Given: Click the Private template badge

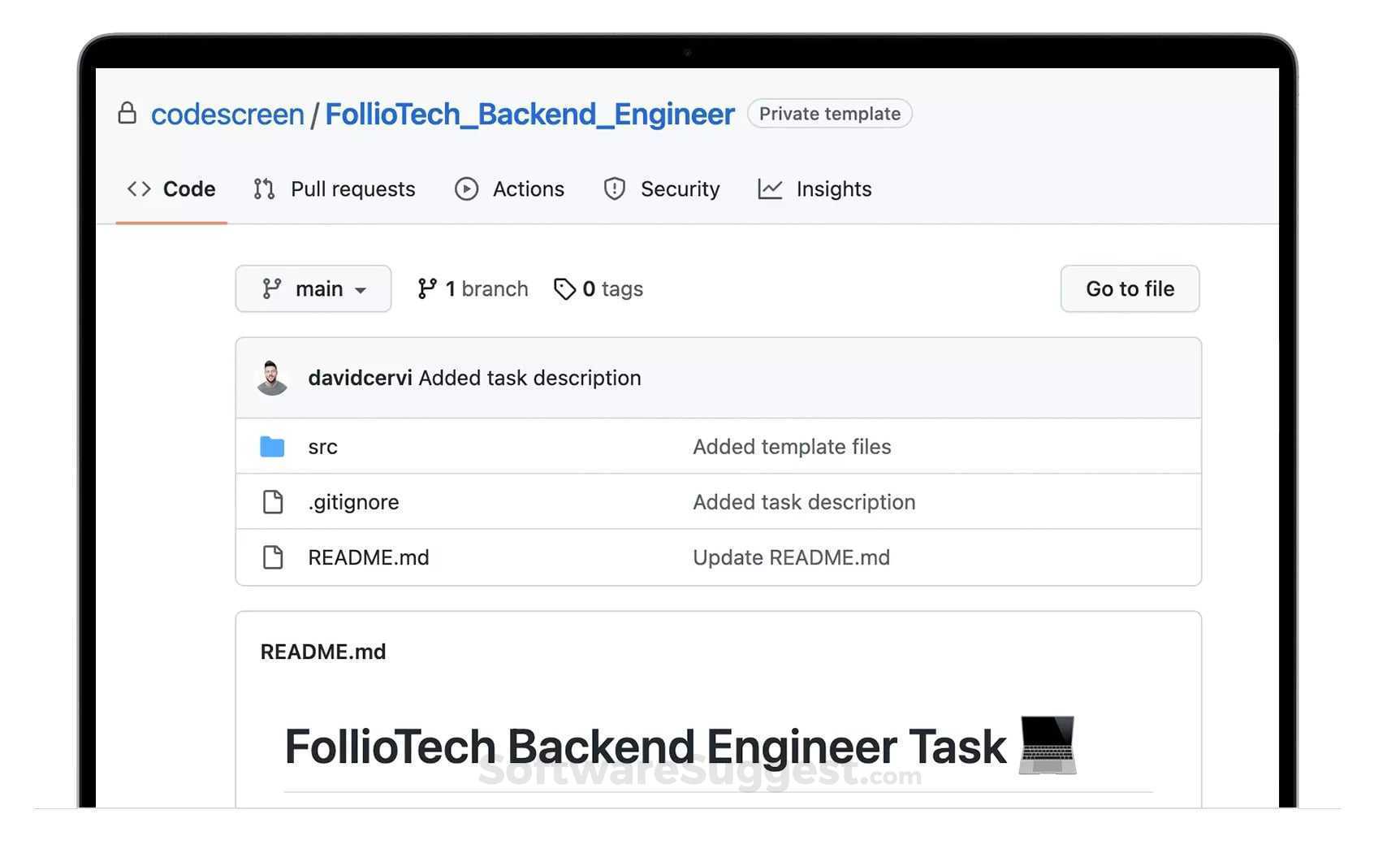Looking at the screenshot, I should 829,114.
